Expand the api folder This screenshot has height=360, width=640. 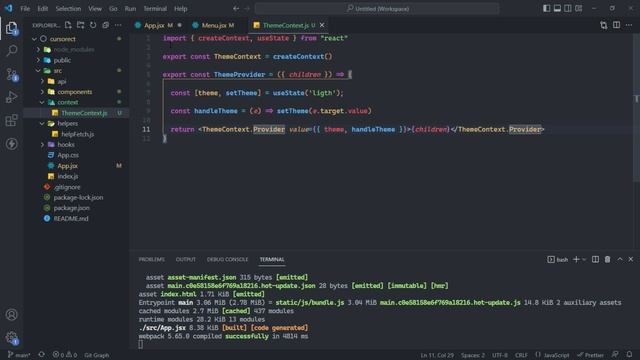click(42, 81)
